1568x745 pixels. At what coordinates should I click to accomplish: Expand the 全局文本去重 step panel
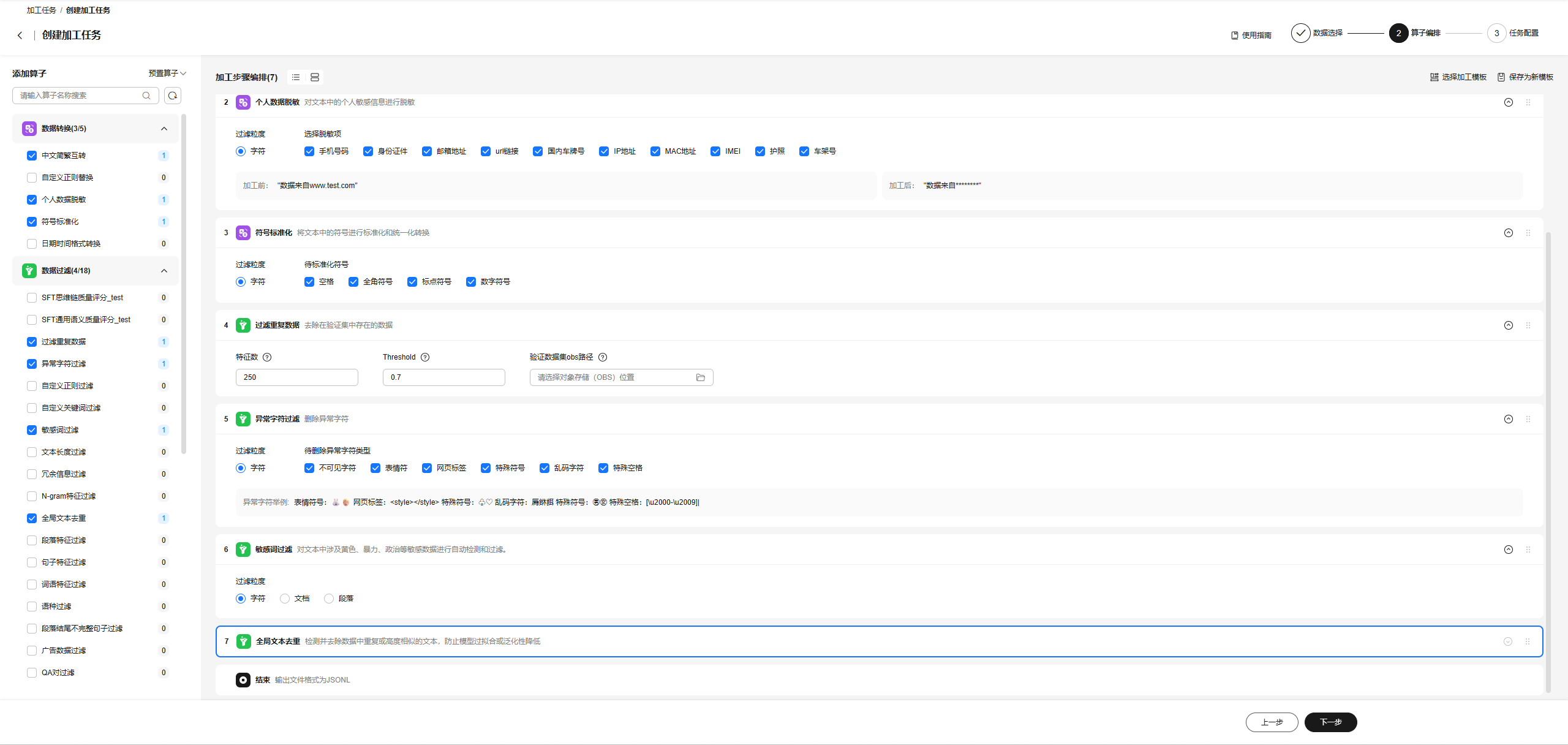[1507, 641]
